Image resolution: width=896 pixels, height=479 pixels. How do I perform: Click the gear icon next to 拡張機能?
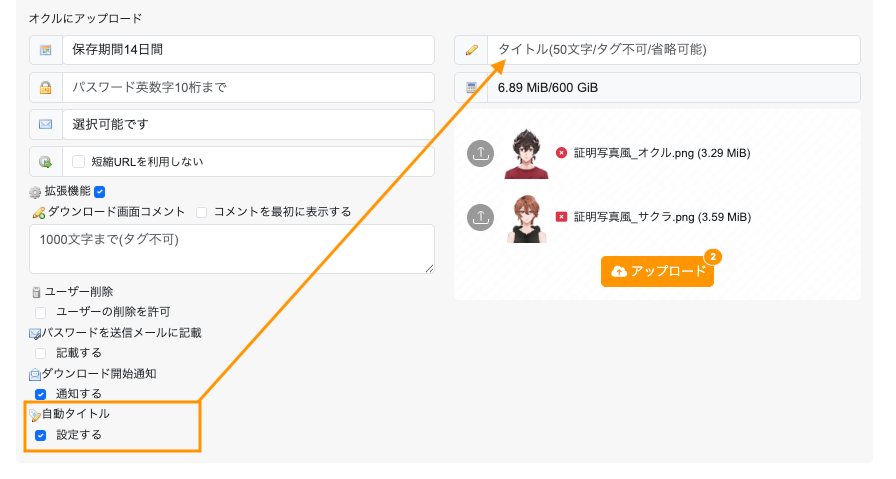click(35, 192)
